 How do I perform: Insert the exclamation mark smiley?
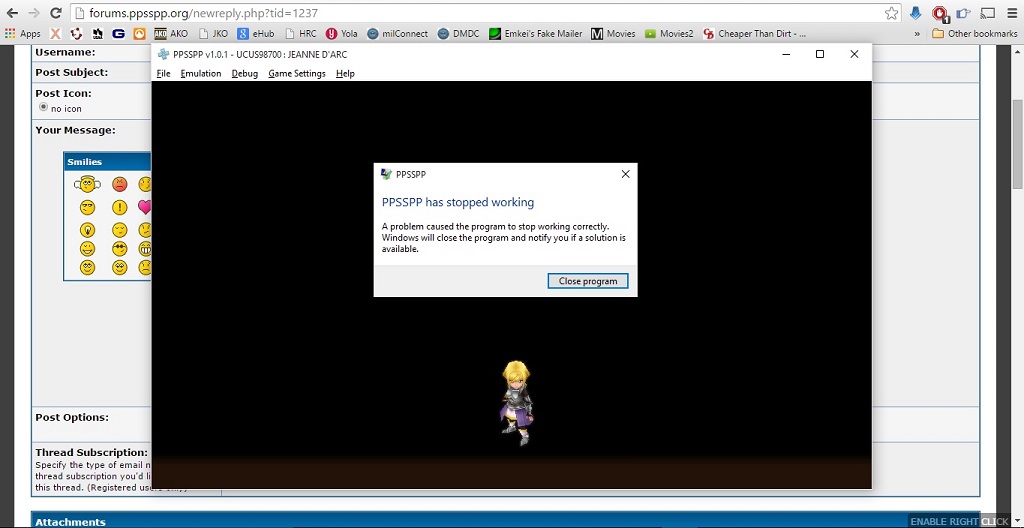click(x=119, y=207)
